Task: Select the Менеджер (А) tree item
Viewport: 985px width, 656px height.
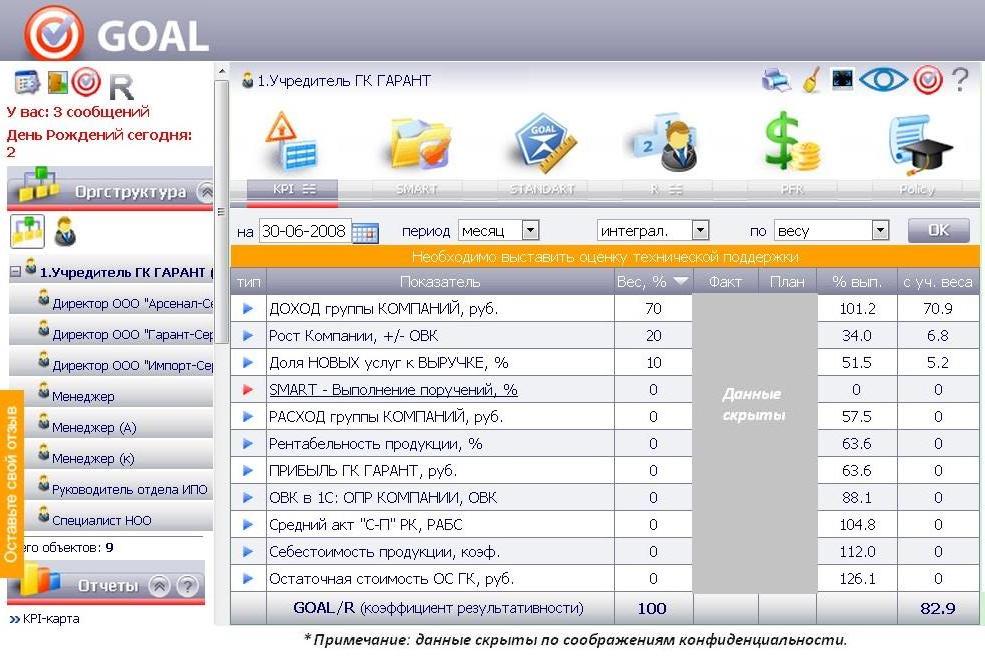Action: (111, 426)
